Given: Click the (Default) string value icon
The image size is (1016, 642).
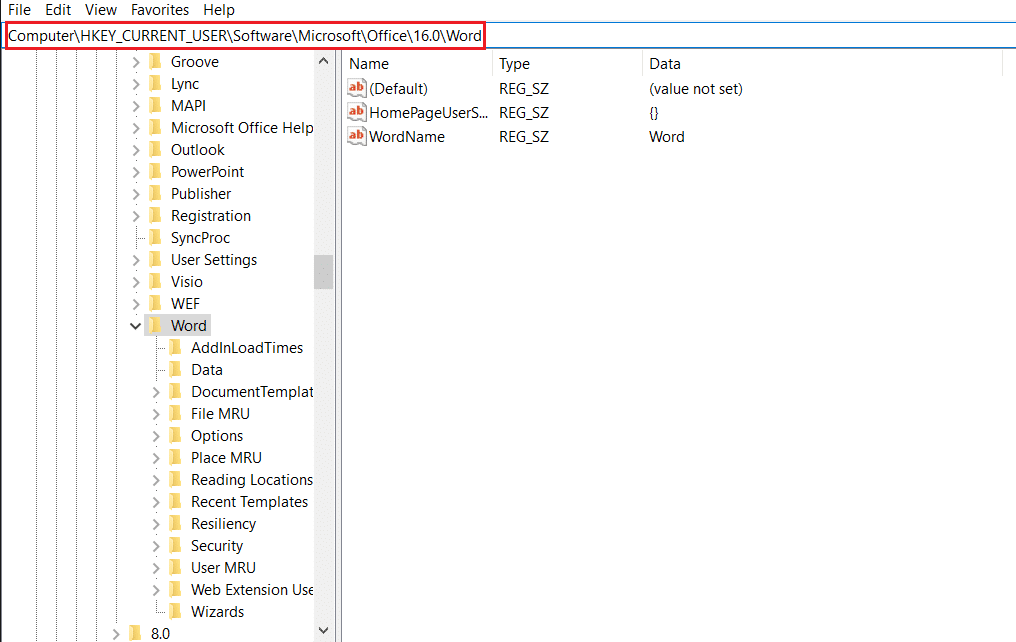Looking at the screenshot, I should pyautogui.click(x=357, y=88).
